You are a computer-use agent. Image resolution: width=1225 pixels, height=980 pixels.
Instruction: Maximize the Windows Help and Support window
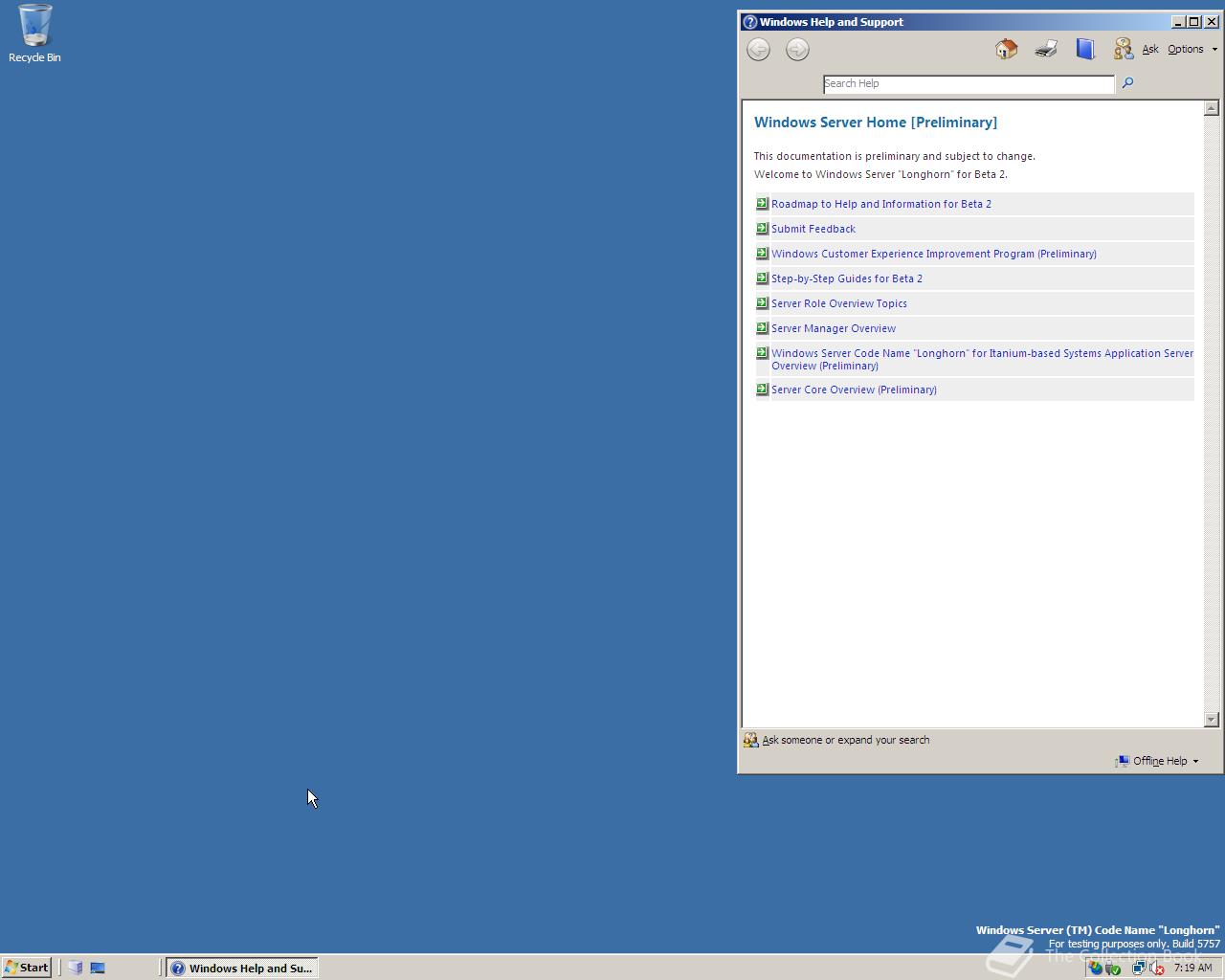click(x=1193, y=22)
